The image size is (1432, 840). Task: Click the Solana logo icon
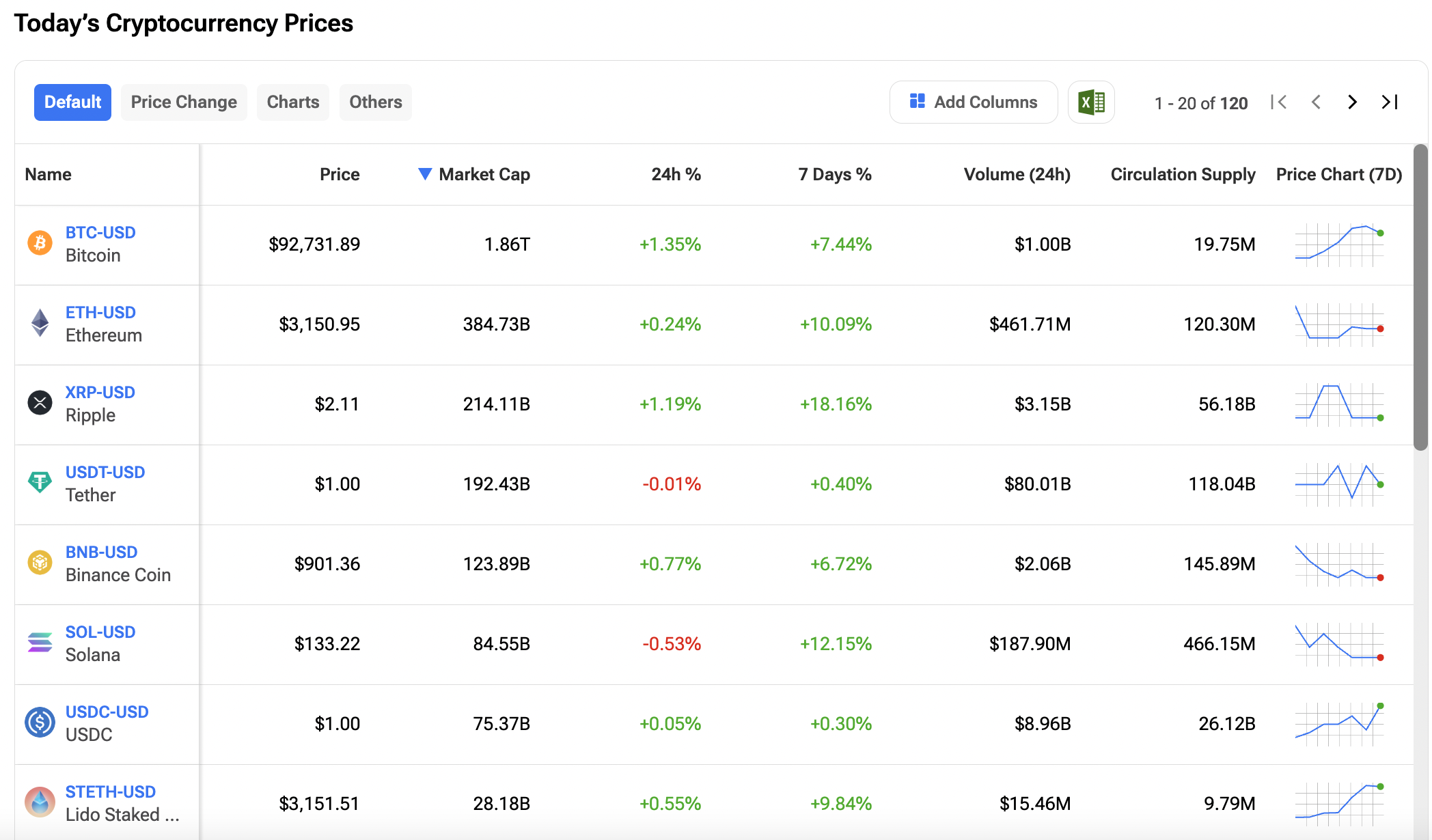[x=40, y=643]
